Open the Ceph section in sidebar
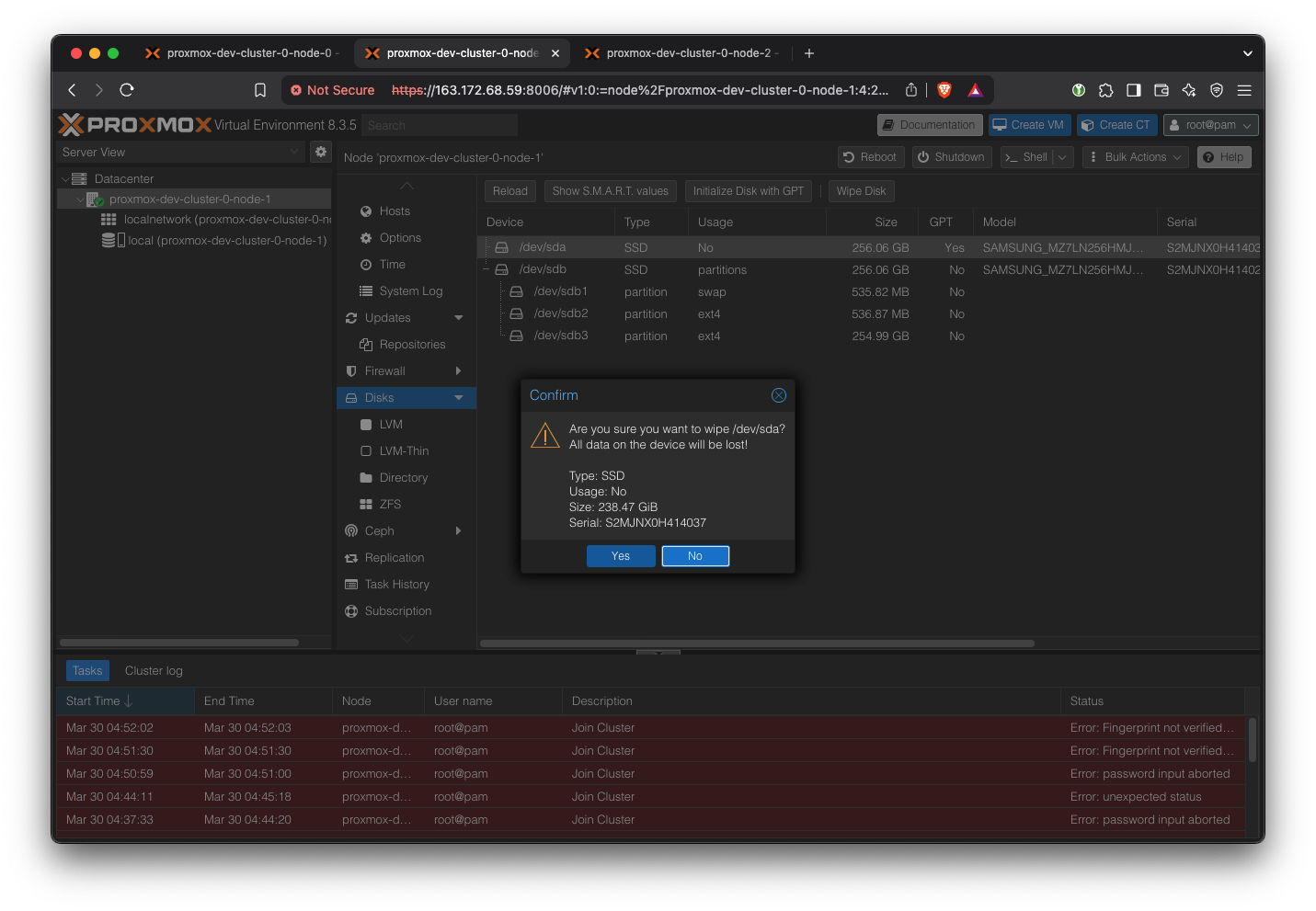This screenshot has height=911, width=1316. (379, 531)
